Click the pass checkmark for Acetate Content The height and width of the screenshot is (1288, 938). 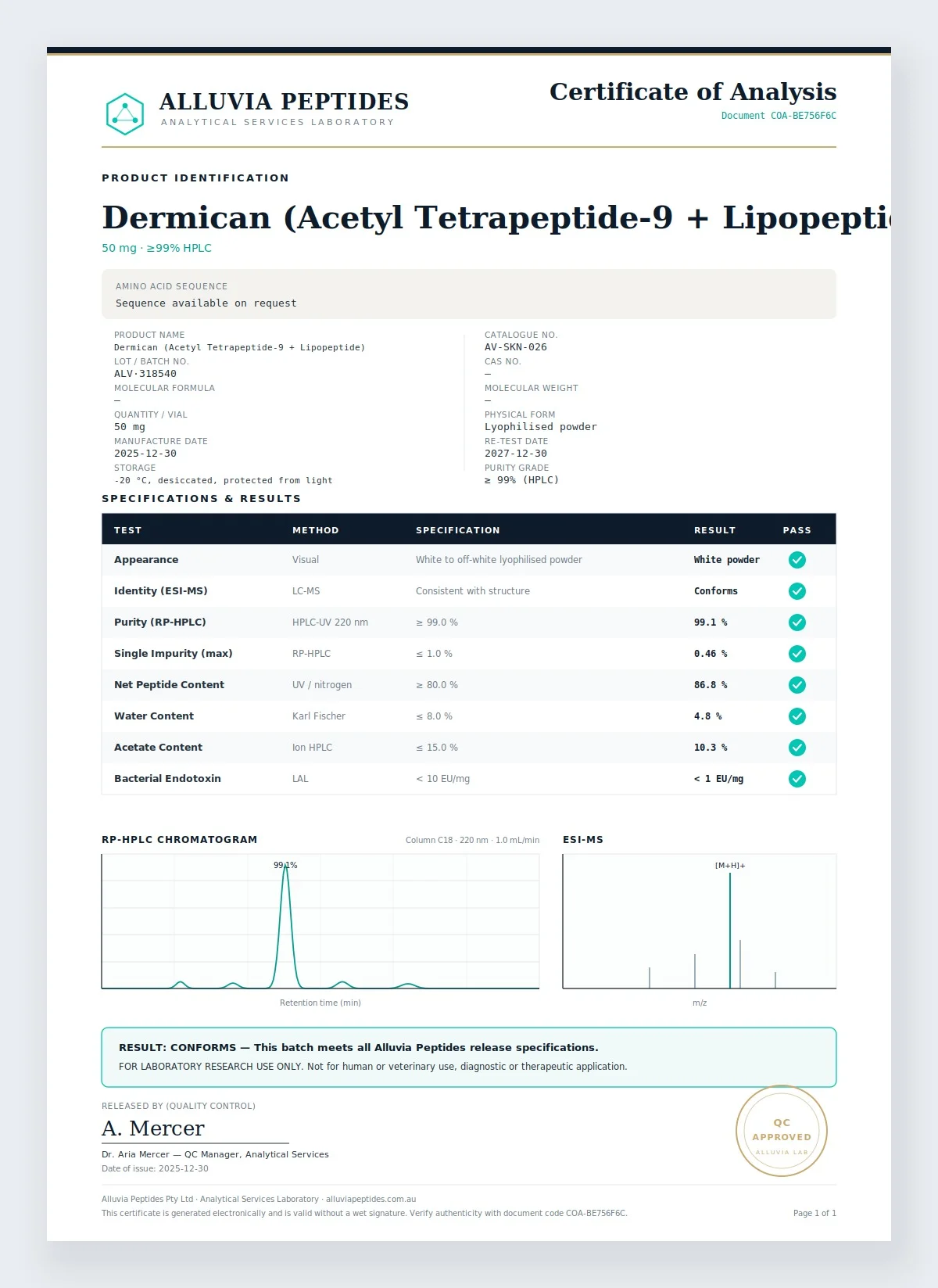(797, 748)
